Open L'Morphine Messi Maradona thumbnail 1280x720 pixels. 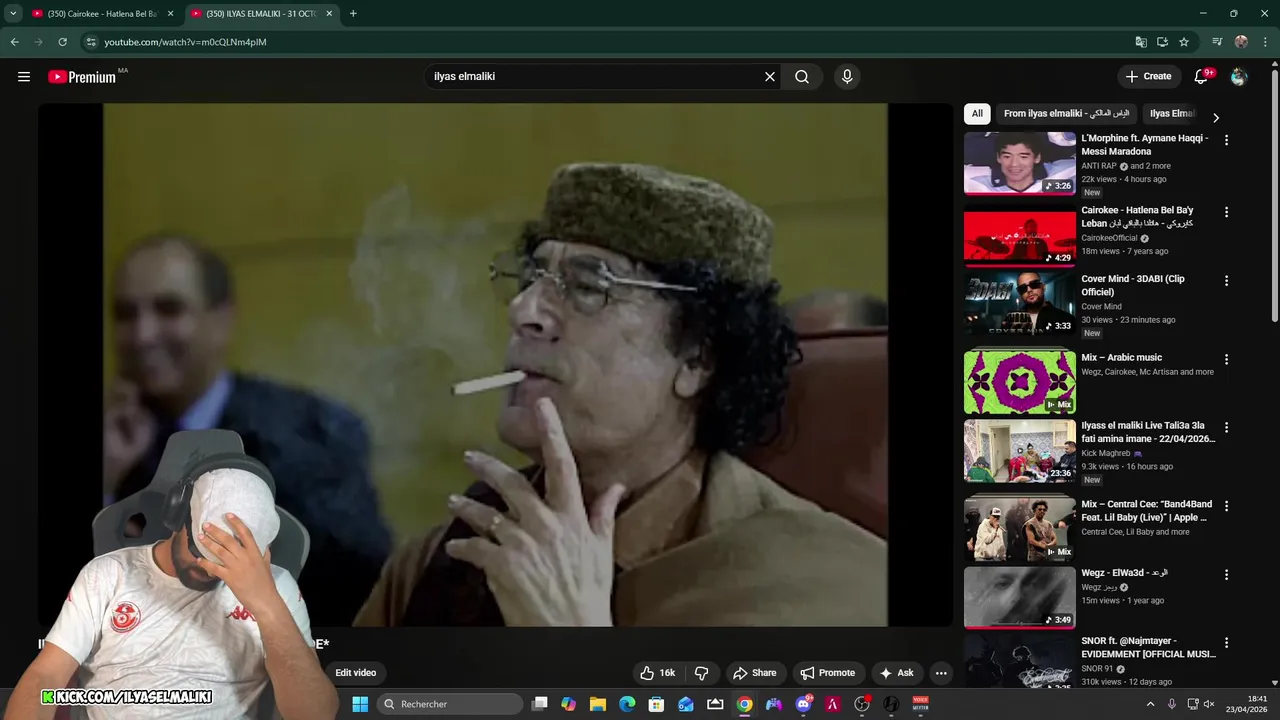tap(1020, 163)
